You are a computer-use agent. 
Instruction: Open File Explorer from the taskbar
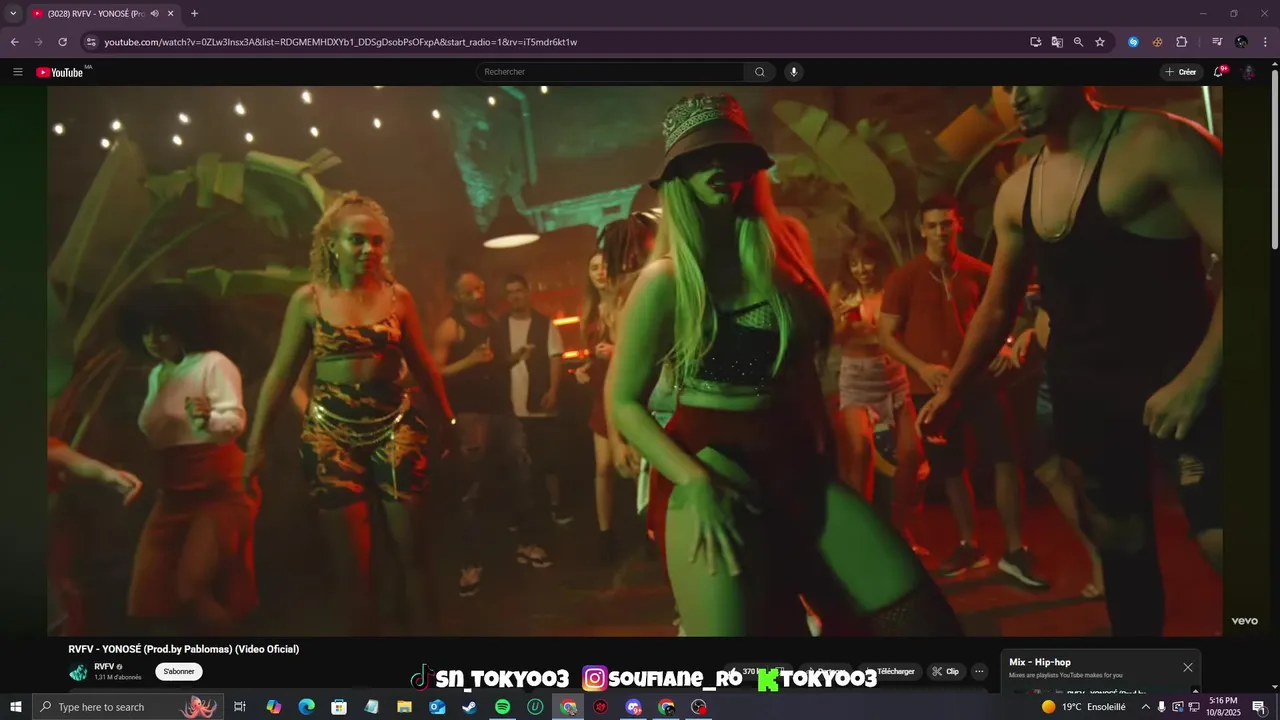[404, 707]
